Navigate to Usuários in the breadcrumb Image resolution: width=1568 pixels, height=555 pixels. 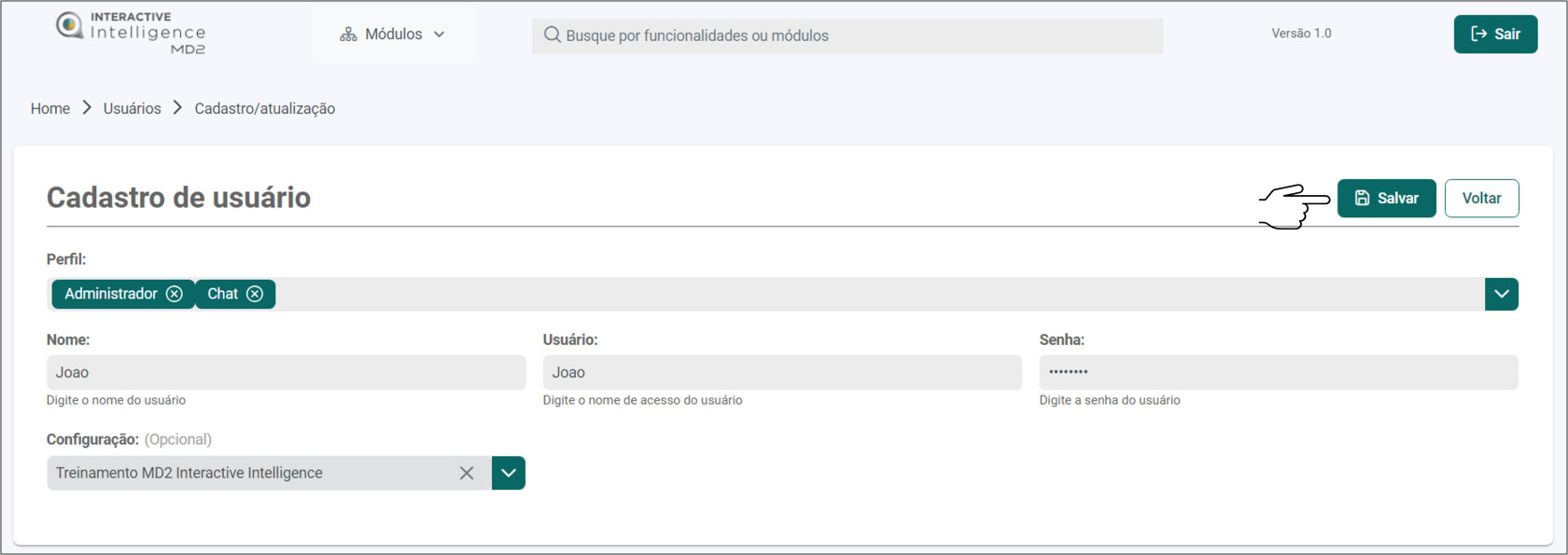coord(132,108)
